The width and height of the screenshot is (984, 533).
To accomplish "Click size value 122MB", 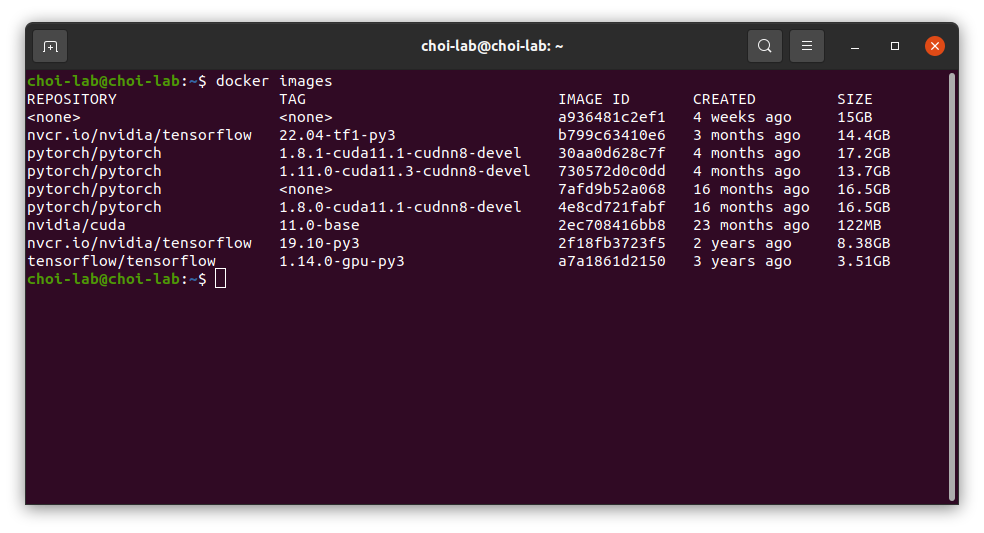I will (x=859, y=225).
